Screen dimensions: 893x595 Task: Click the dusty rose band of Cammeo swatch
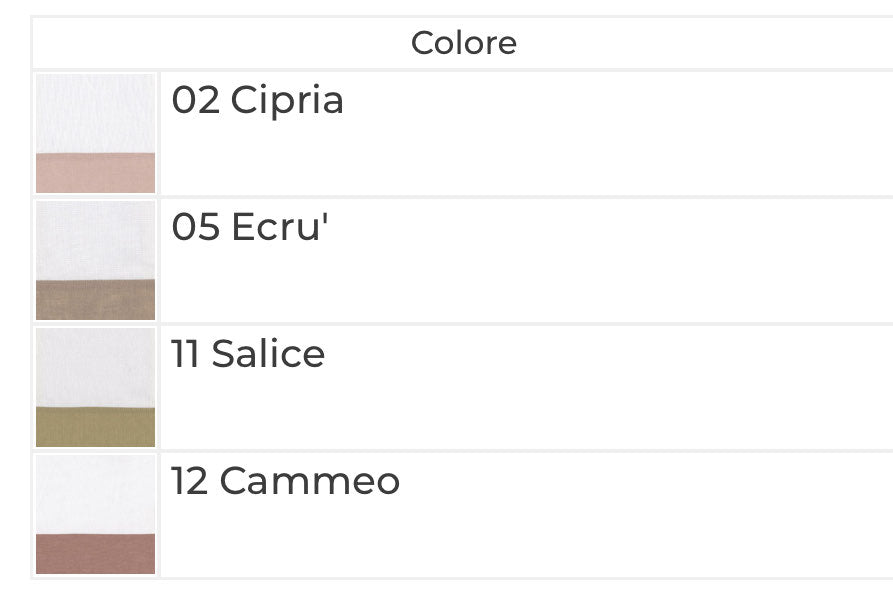[x=95, y=554]
